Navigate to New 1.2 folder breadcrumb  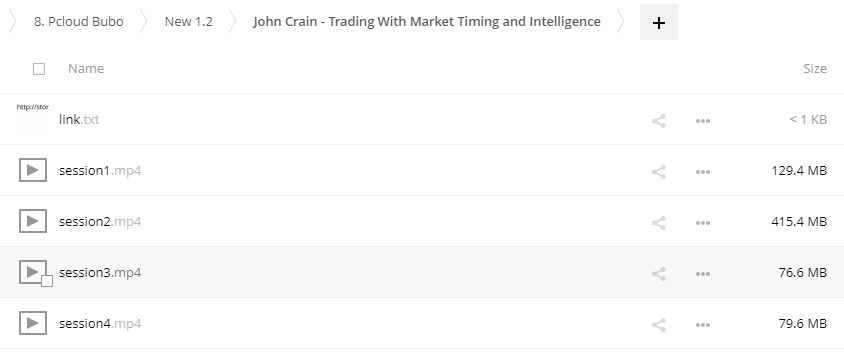coord(188,22)
